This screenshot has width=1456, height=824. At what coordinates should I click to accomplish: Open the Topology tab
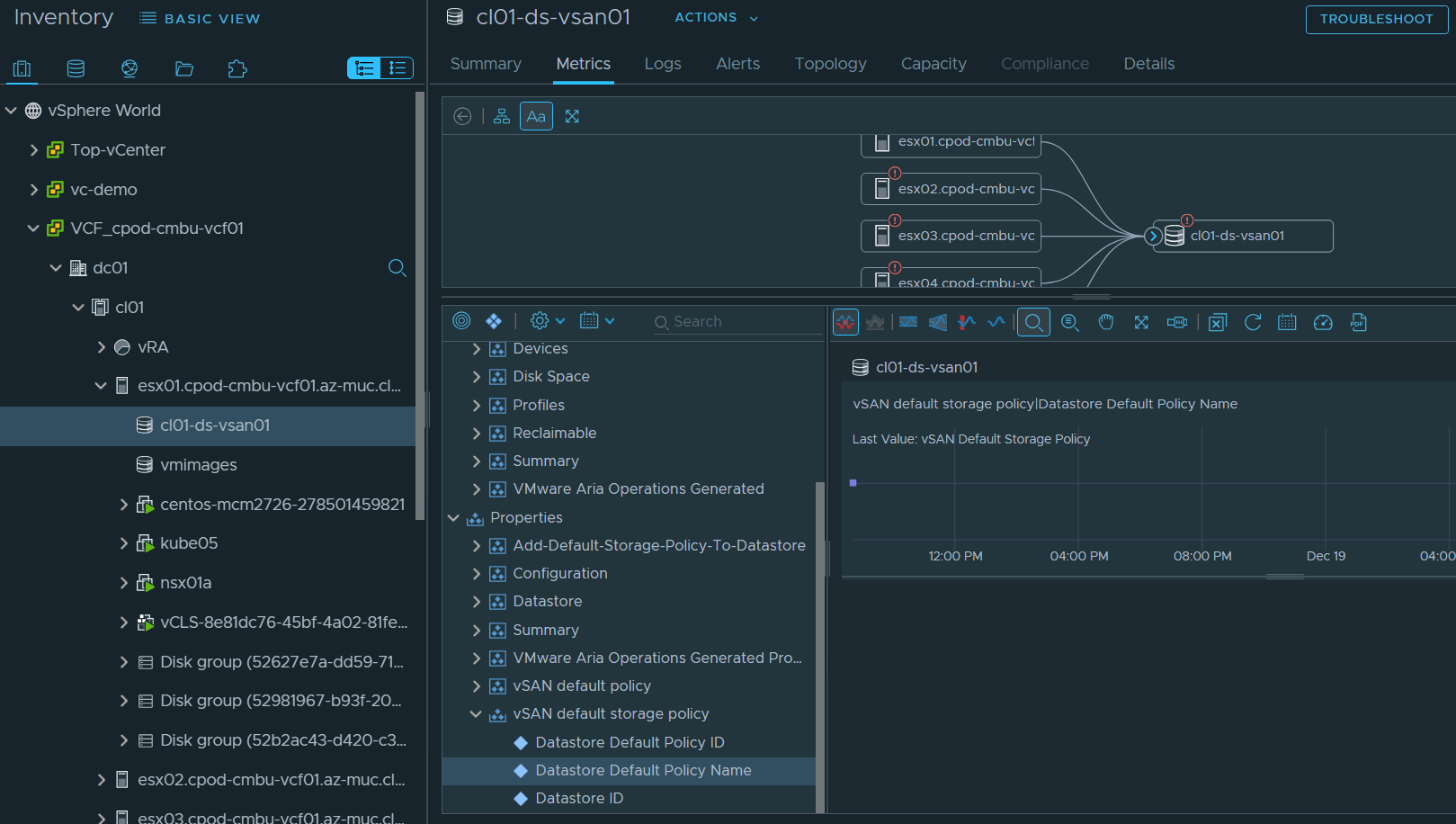[830, 64]
